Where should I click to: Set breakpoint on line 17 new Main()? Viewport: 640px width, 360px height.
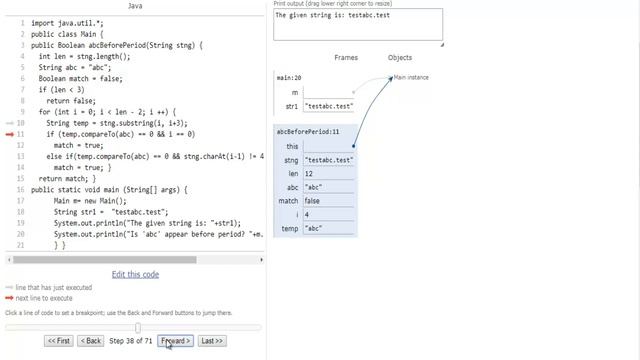point(90,201)
